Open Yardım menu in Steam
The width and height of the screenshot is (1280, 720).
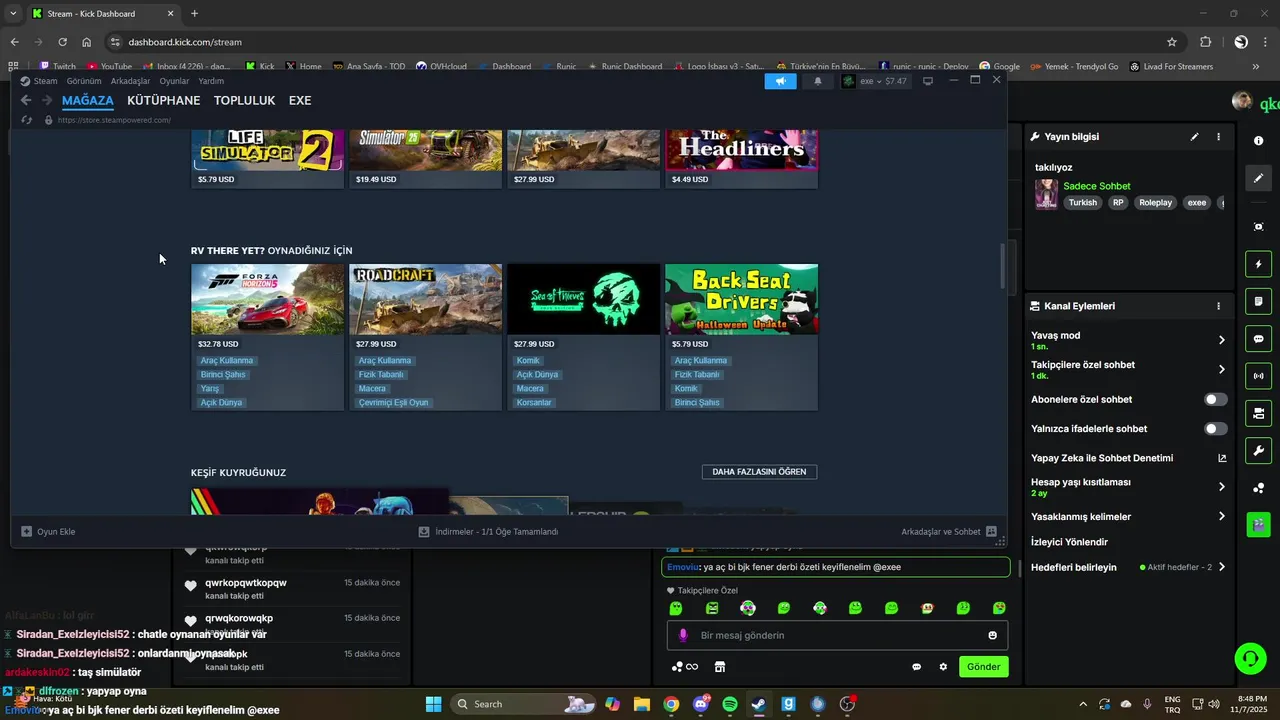point(211,81)
